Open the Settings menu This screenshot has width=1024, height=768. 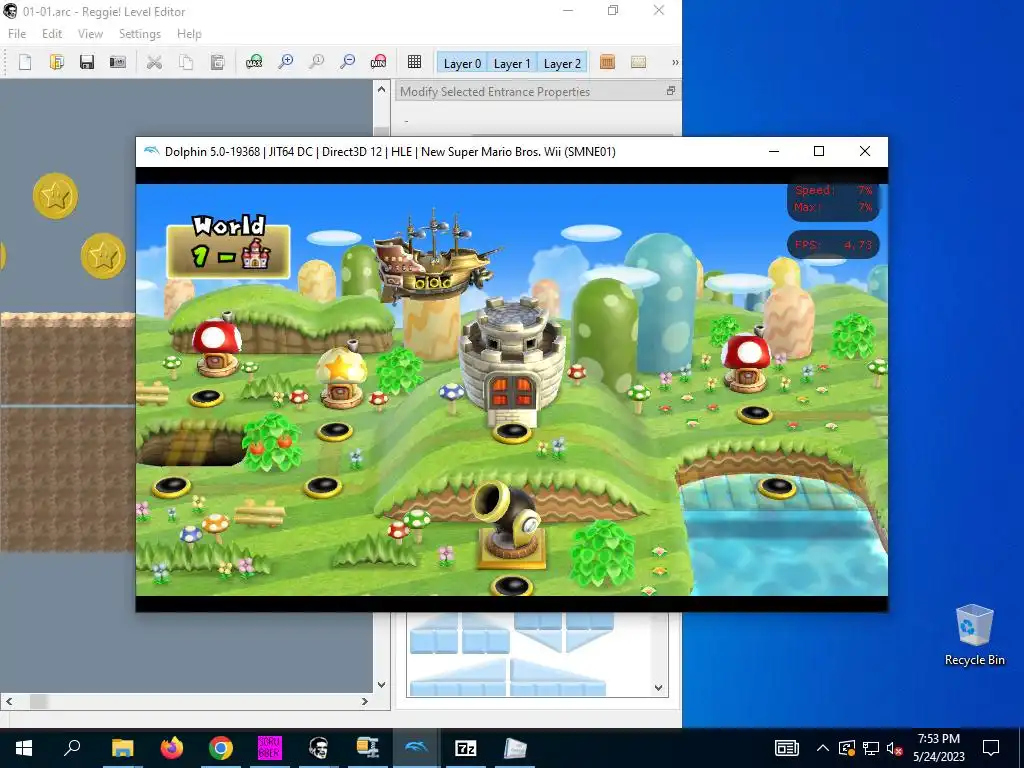click(x=140, y=34)
